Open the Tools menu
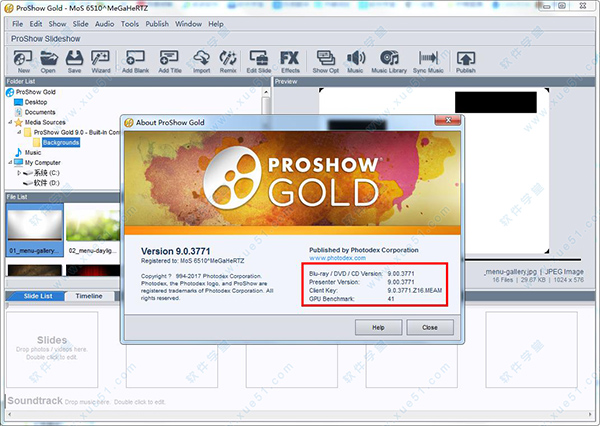Image resolution: width=600 pixels, height=426 pixels. [x=130, y=24]
